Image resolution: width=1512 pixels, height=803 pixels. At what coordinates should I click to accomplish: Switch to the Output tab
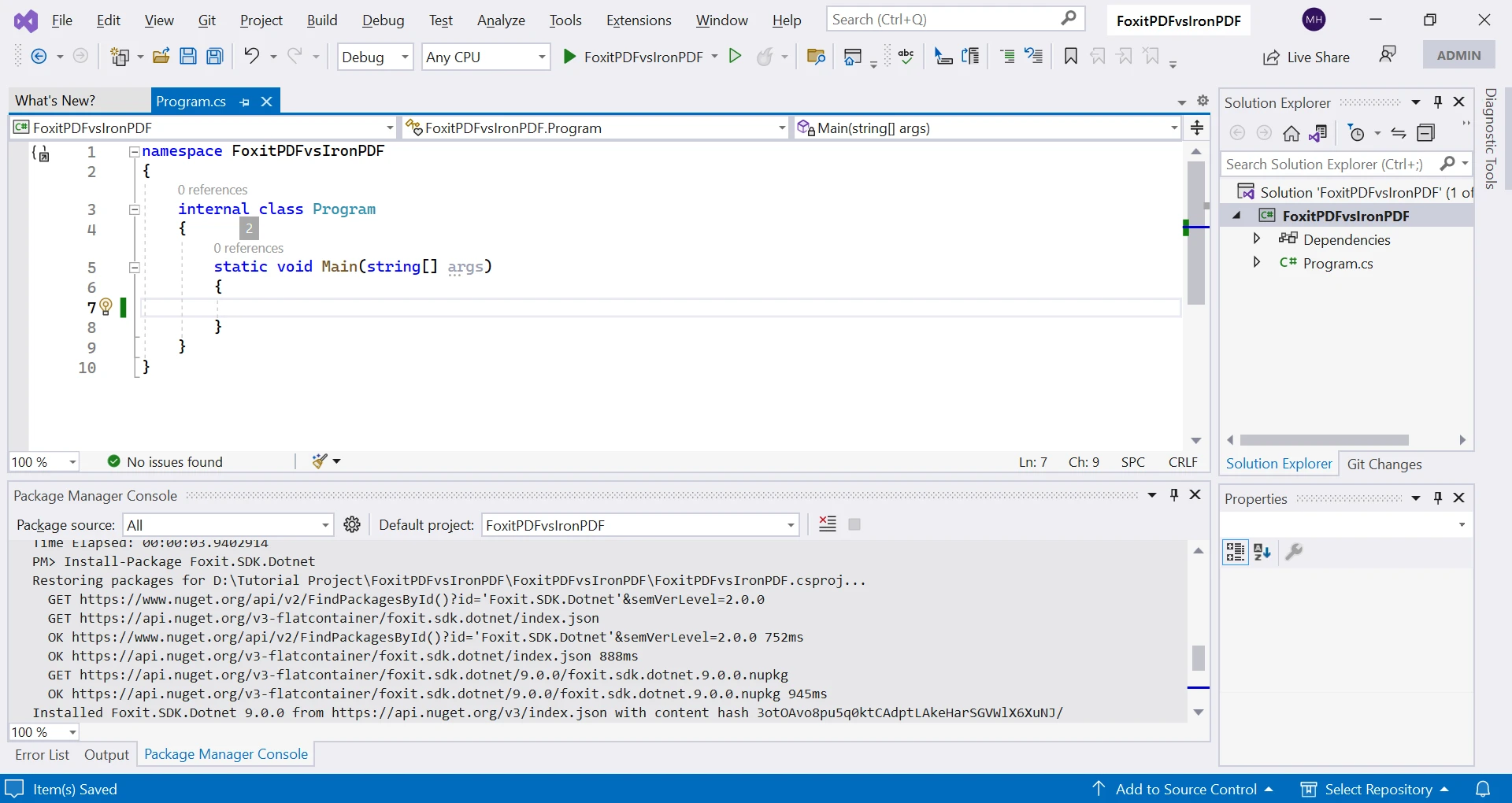coord(106,754)
